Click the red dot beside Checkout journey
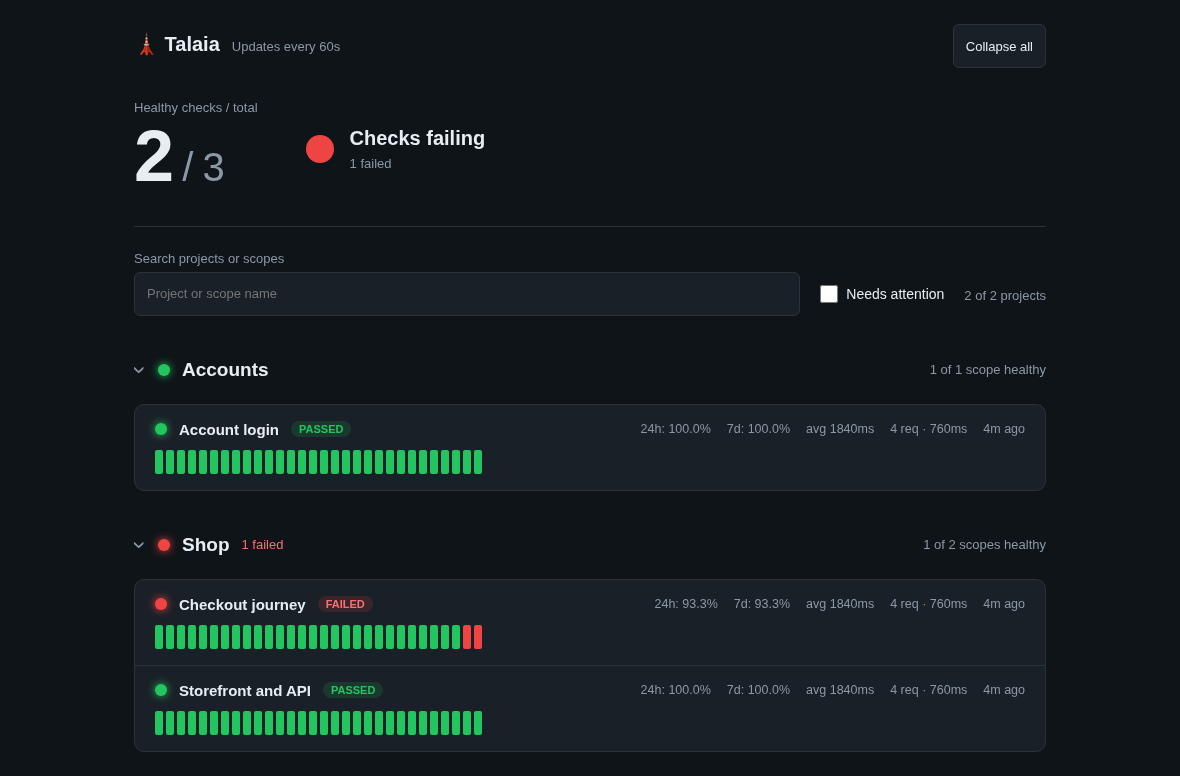Viewport: 1180px width, 776px height. click(x=161, y=604)
